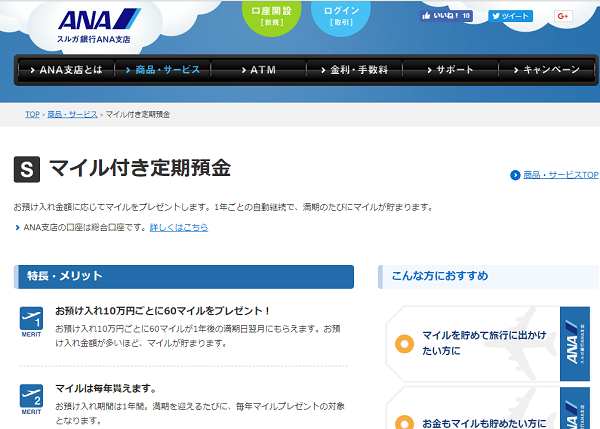Viewport: 600px width, 429px height.
Task: Open the ANA支店とは menu
Action: [66, 70]
